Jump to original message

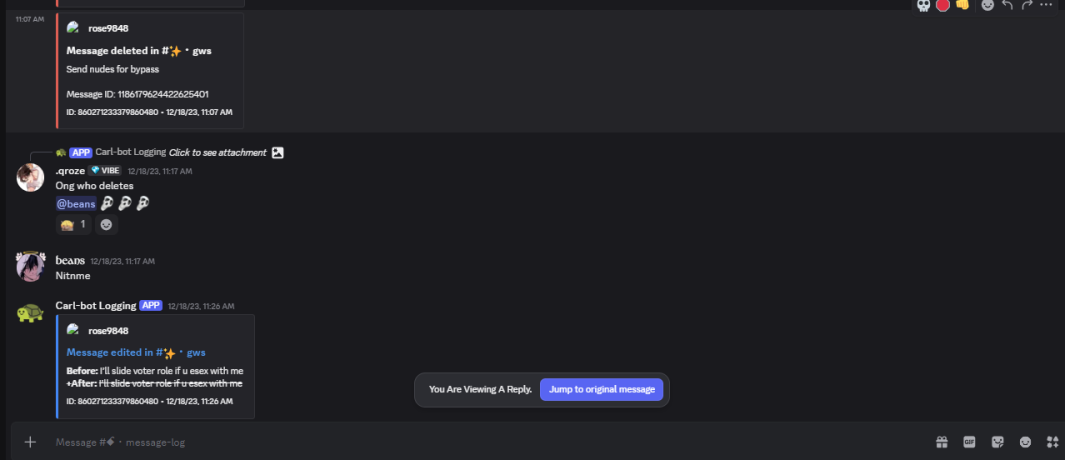[x=601, y=389]
